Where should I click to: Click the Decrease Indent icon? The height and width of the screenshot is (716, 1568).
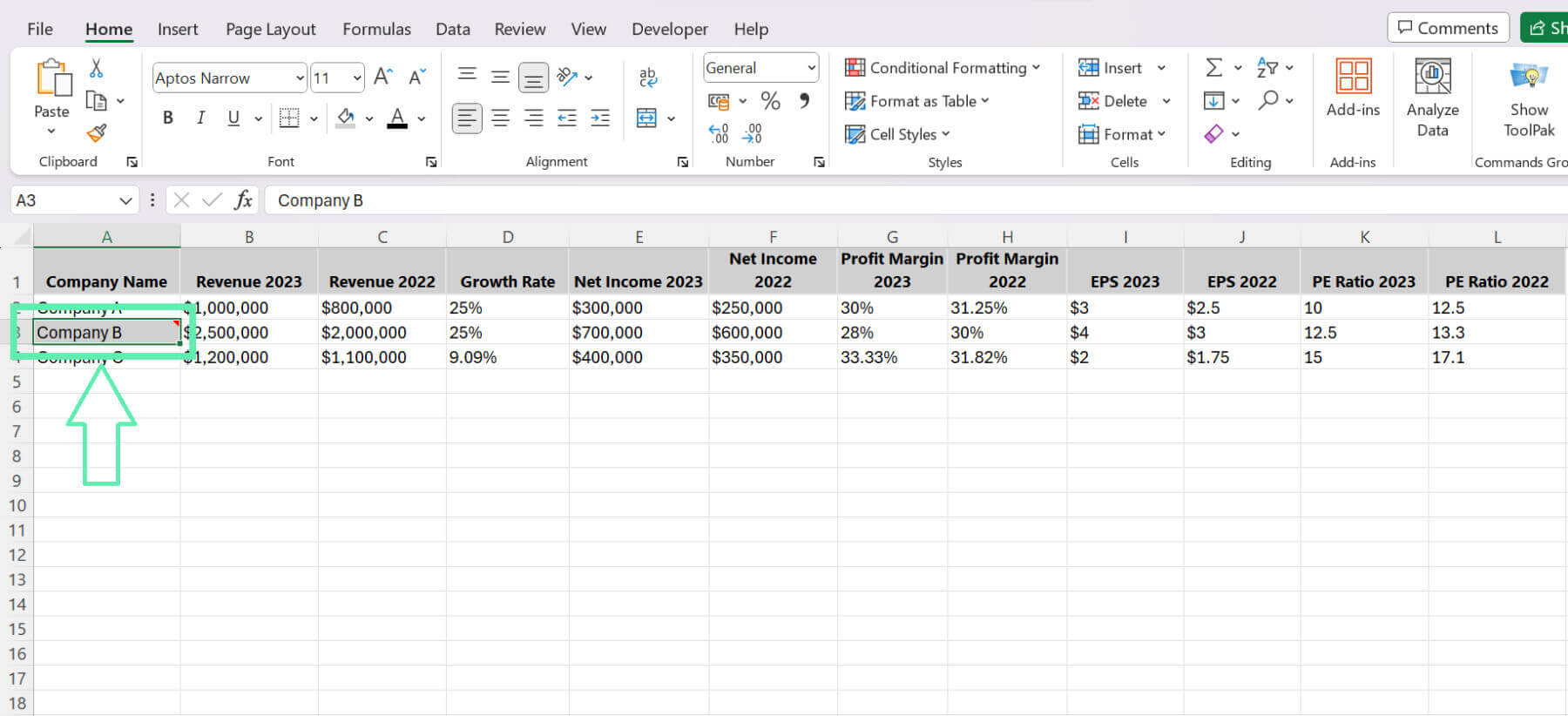pyautogui.click(x=567, y=118)
